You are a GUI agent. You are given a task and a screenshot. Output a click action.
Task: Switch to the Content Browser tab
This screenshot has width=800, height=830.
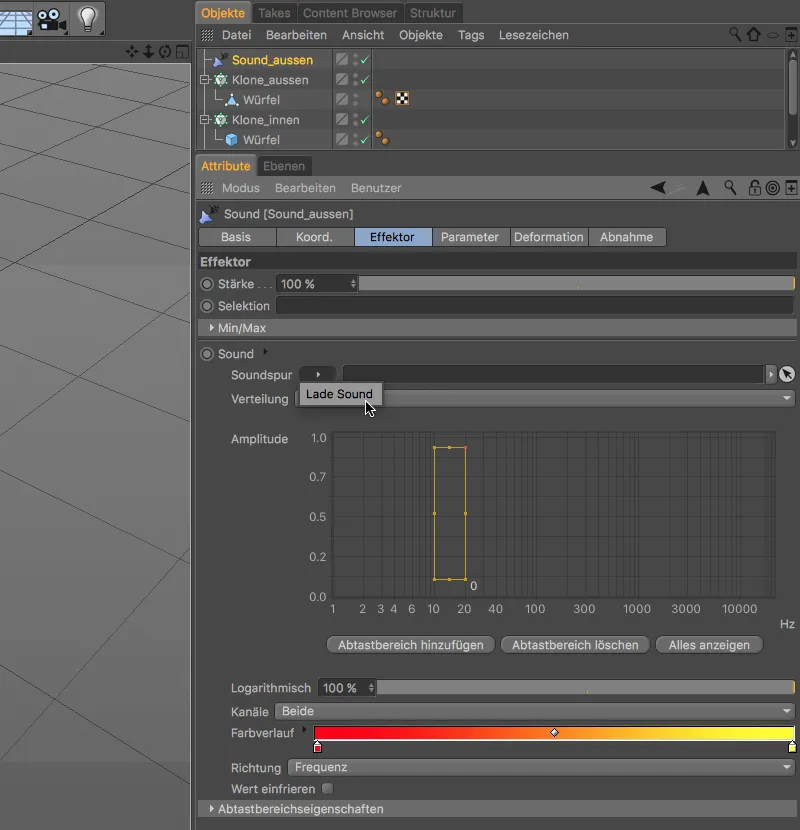(x=349, y=13)
